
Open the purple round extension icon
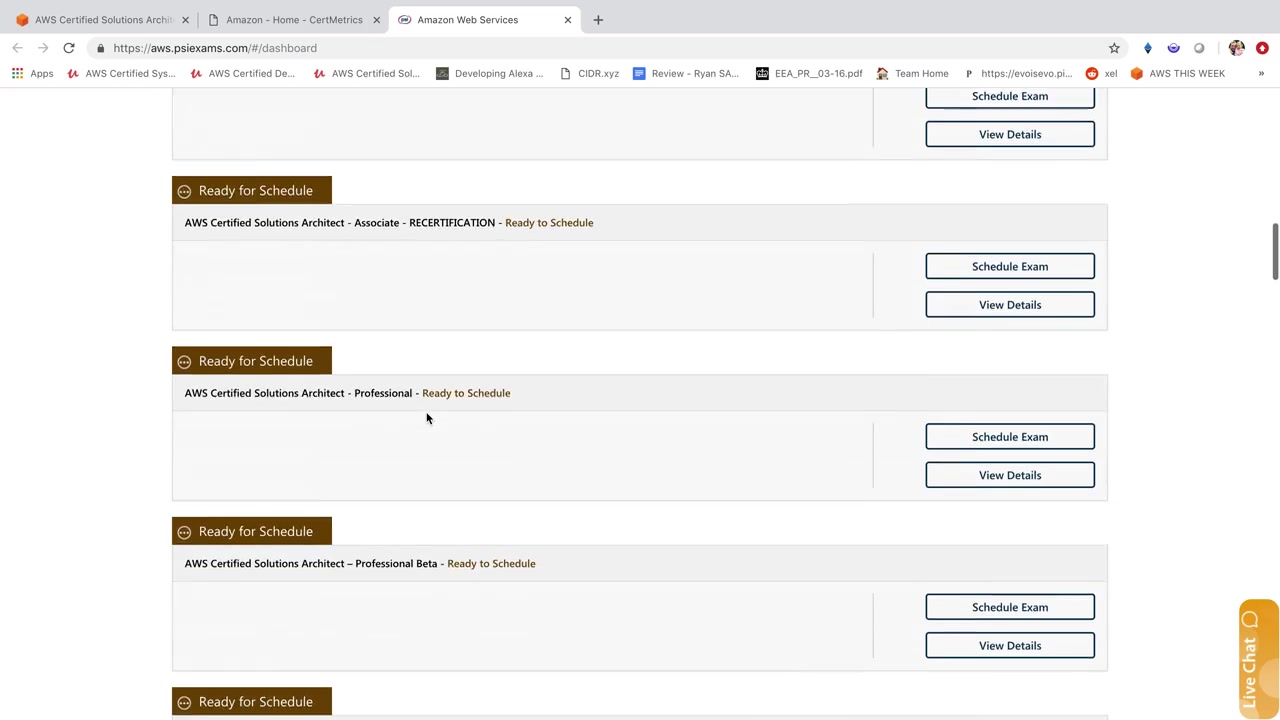point(1174,48)
